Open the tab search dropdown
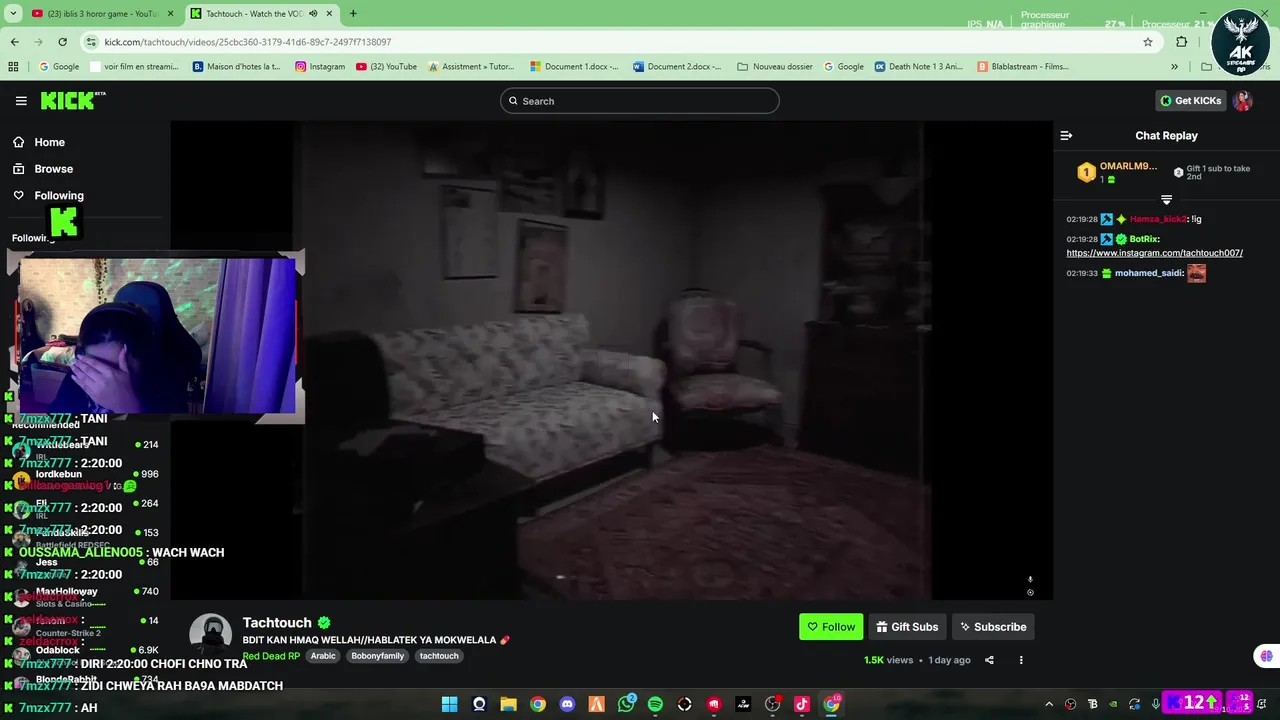 (x=12, y=14)
